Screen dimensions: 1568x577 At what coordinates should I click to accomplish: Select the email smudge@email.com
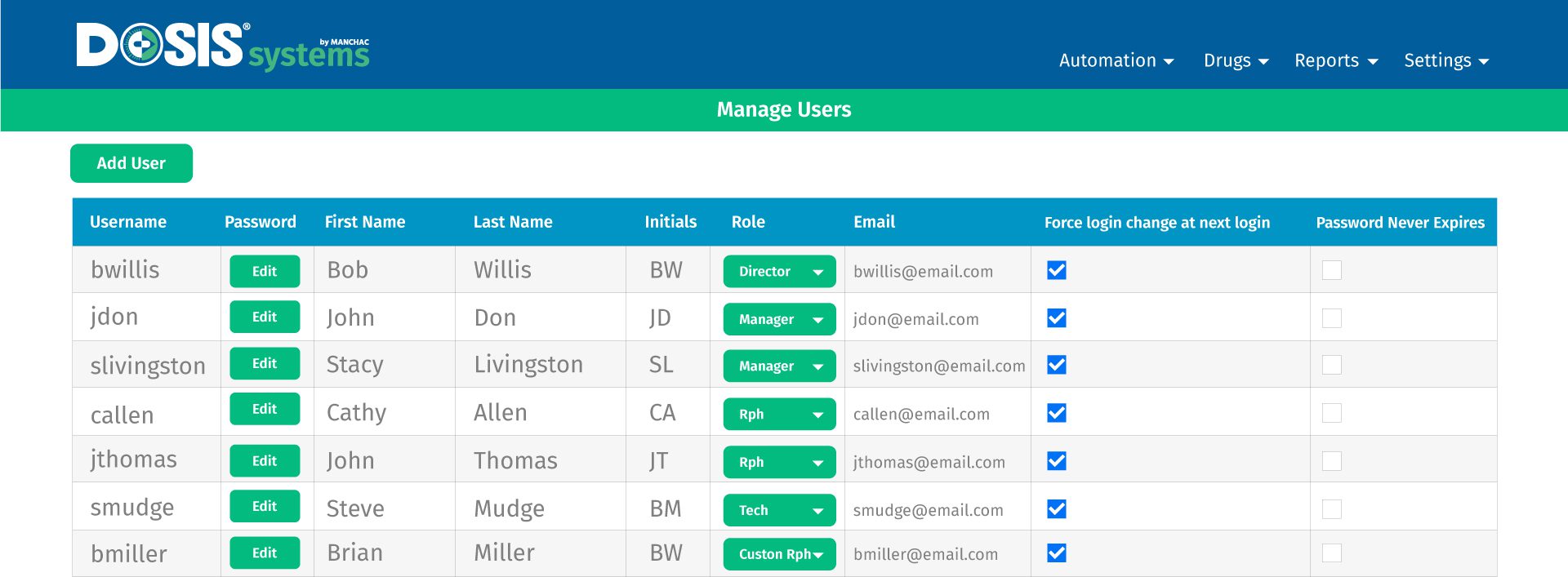929,510
